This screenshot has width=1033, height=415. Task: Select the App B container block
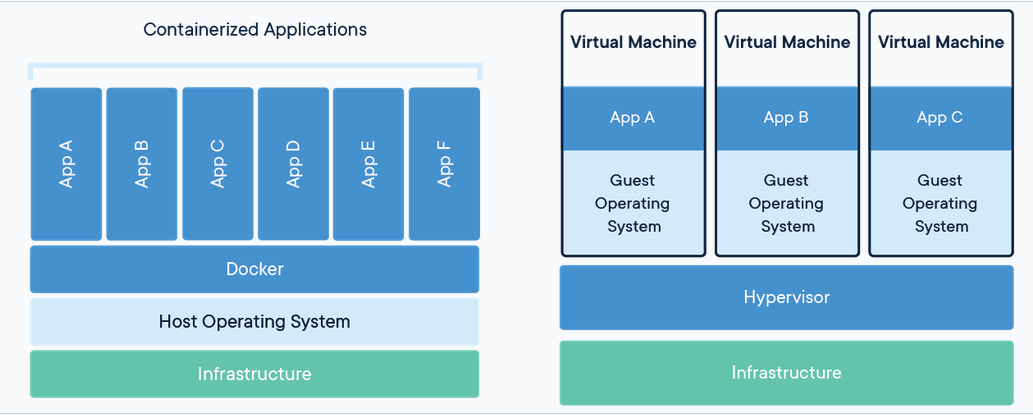(x=142, y=164)
